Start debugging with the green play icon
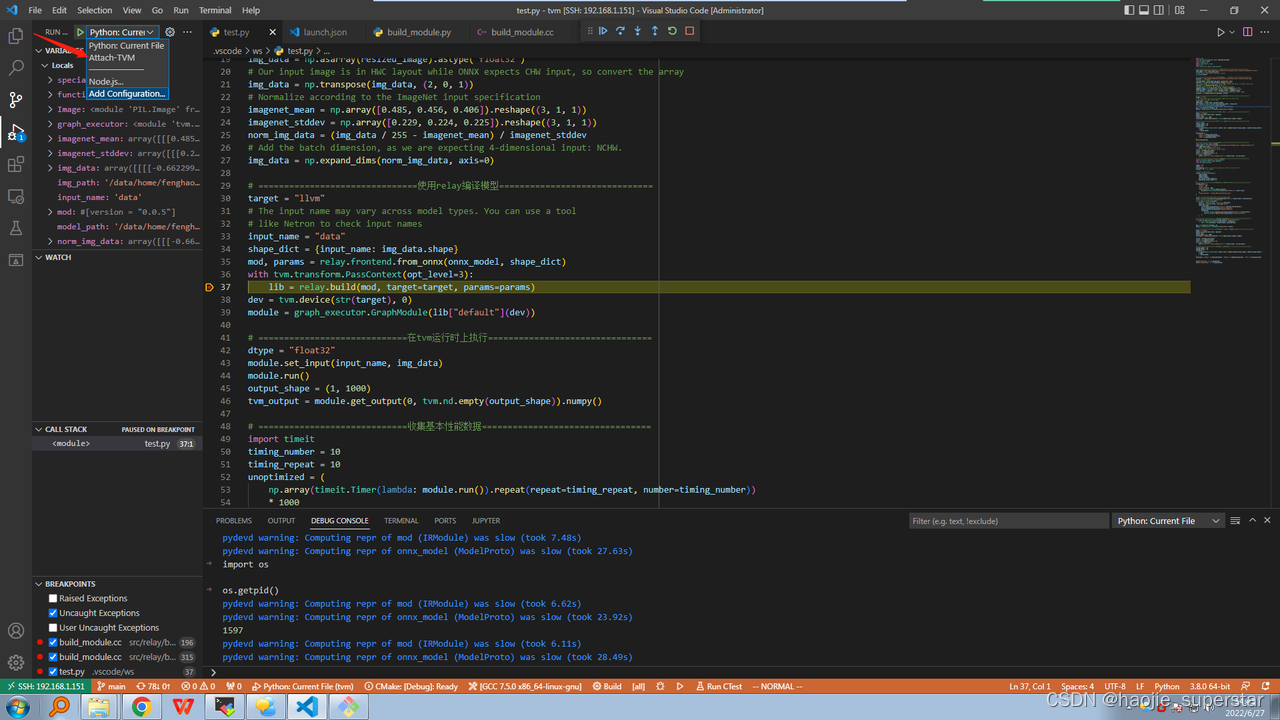The width and height of the screenshot is (1280, 720). click(x=80, y=32)
